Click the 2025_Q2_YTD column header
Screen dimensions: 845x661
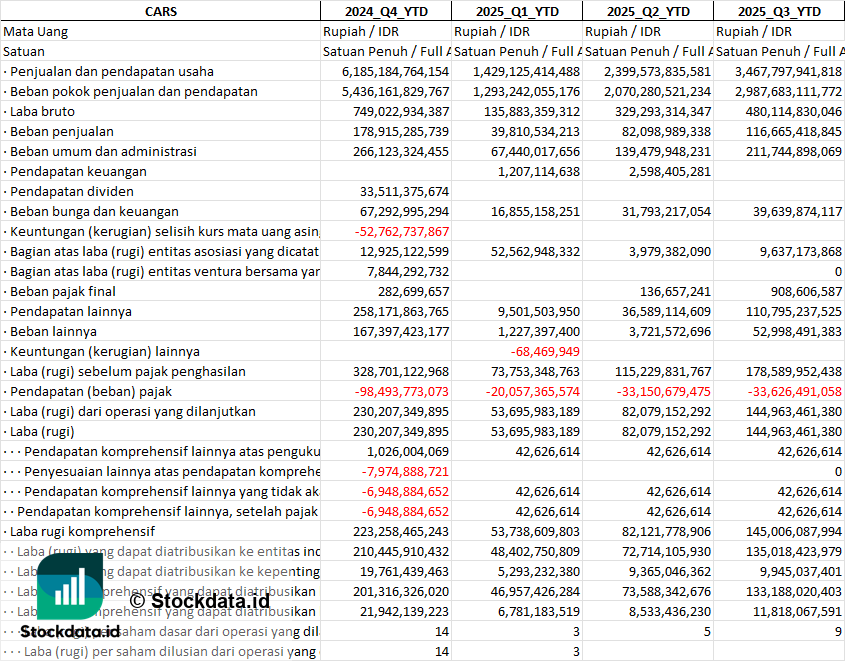648,11
